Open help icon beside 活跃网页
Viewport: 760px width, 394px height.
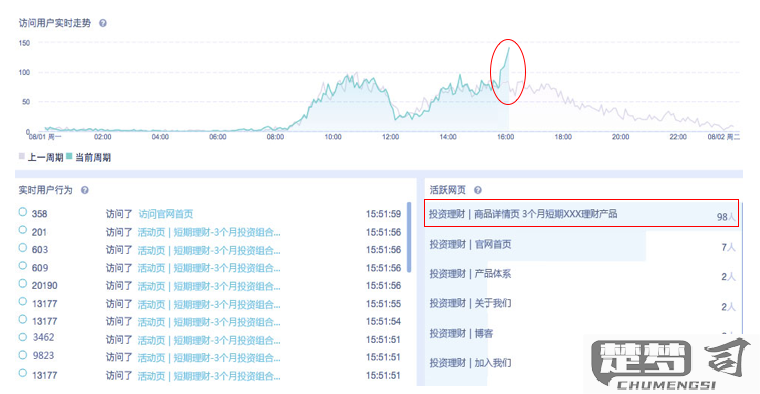[x=477, y=190]
